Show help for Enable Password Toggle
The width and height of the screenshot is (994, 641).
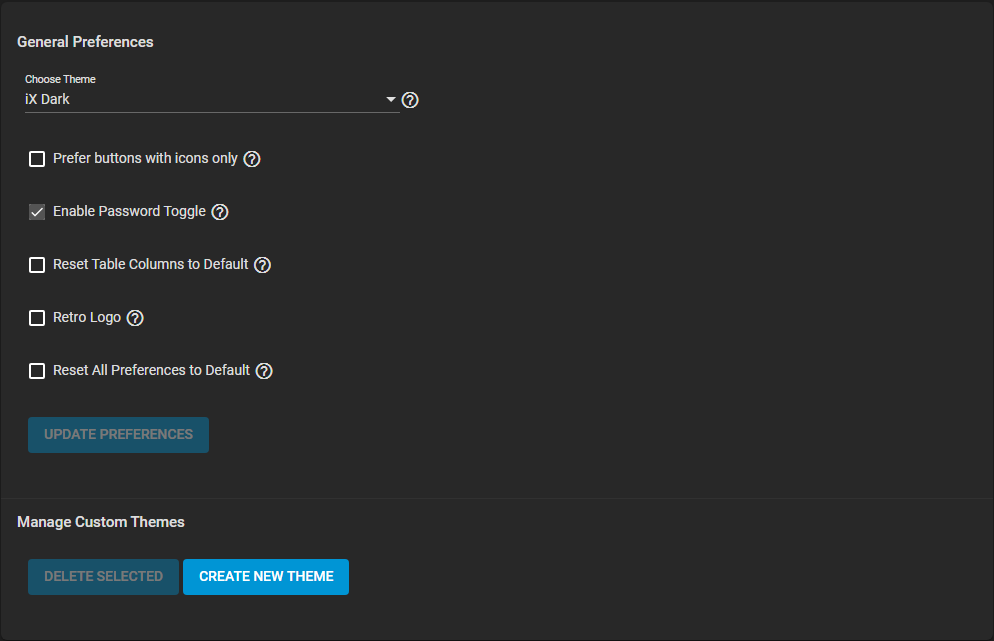(220, 212)
